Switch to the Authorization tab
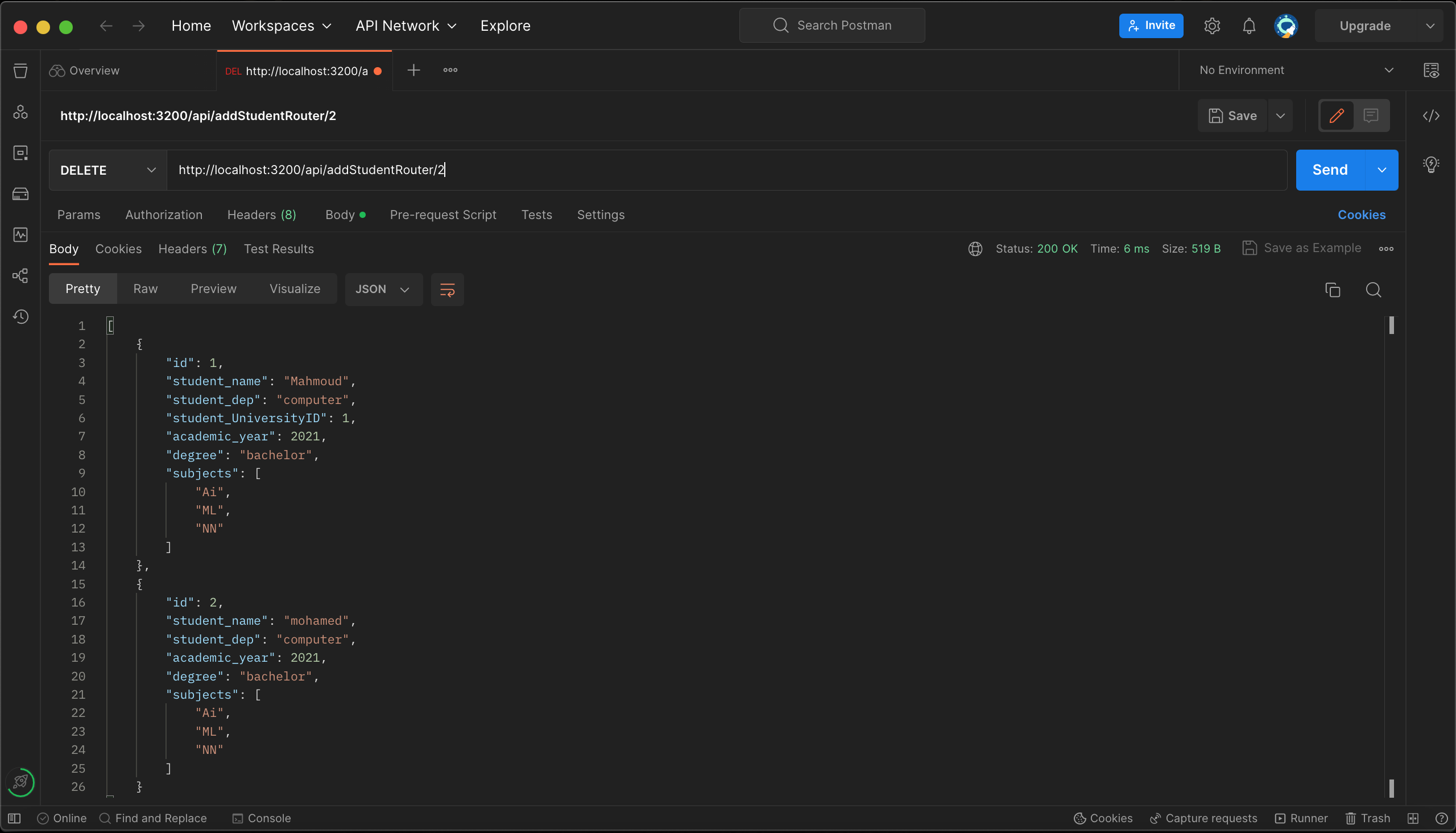1456x833 pixels. pos(164,215)
